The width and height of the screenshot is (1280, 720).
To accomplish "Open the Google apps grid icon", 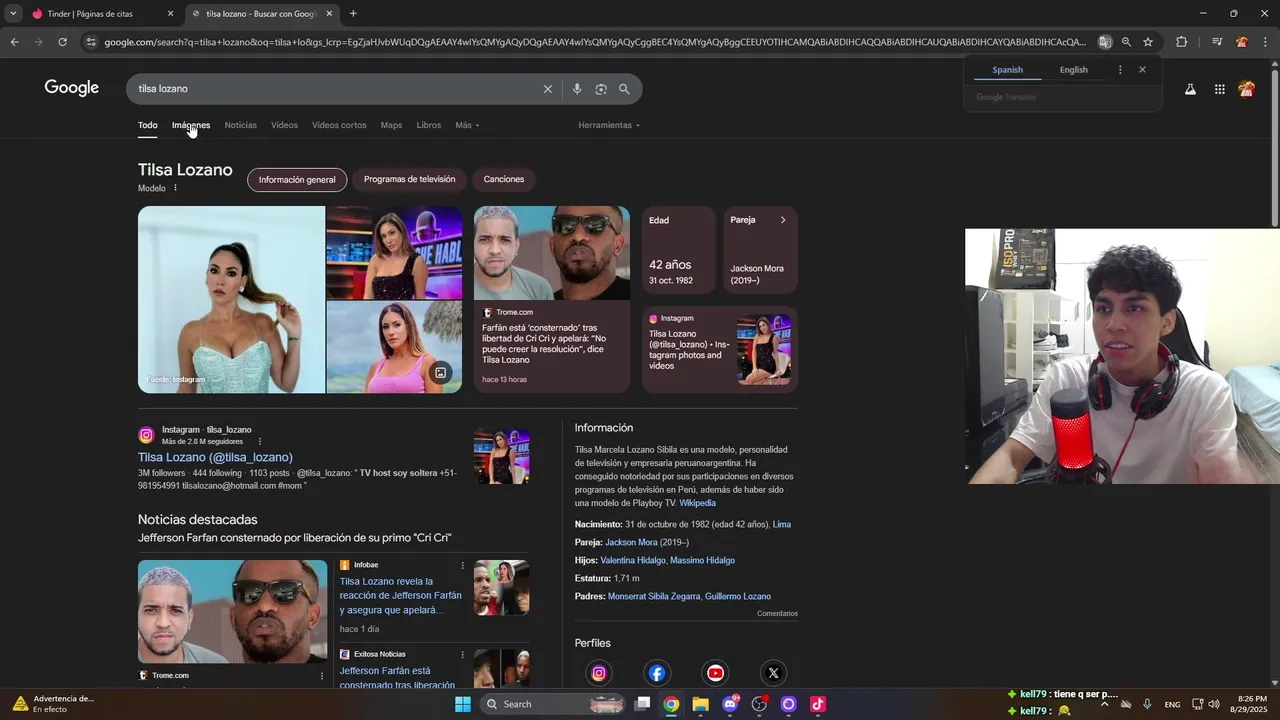I will click(x=1219, y=89).
